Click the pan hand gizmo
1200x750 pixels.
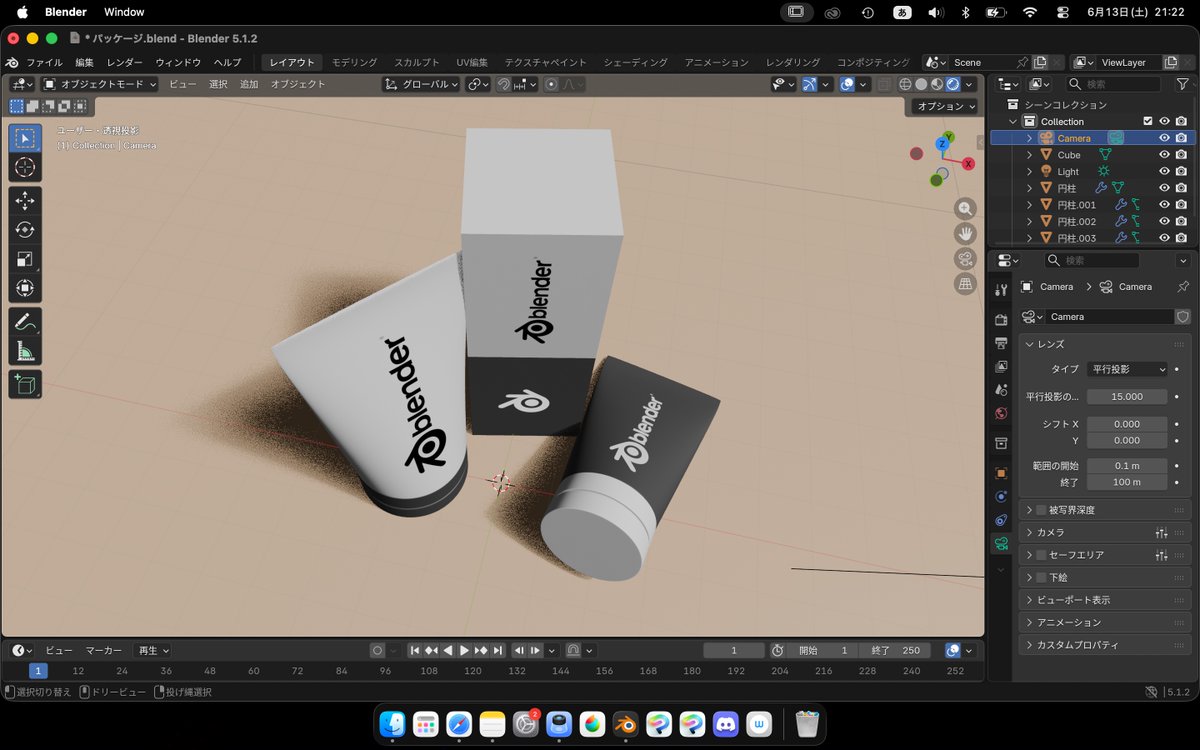coord(965,233)
